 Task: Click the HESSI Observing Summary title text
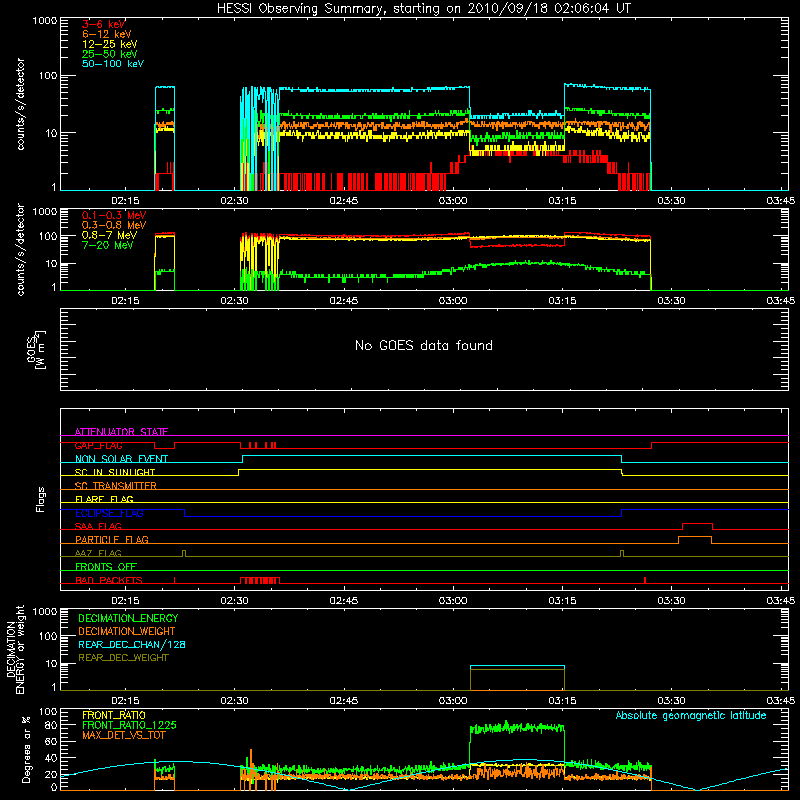423,9
